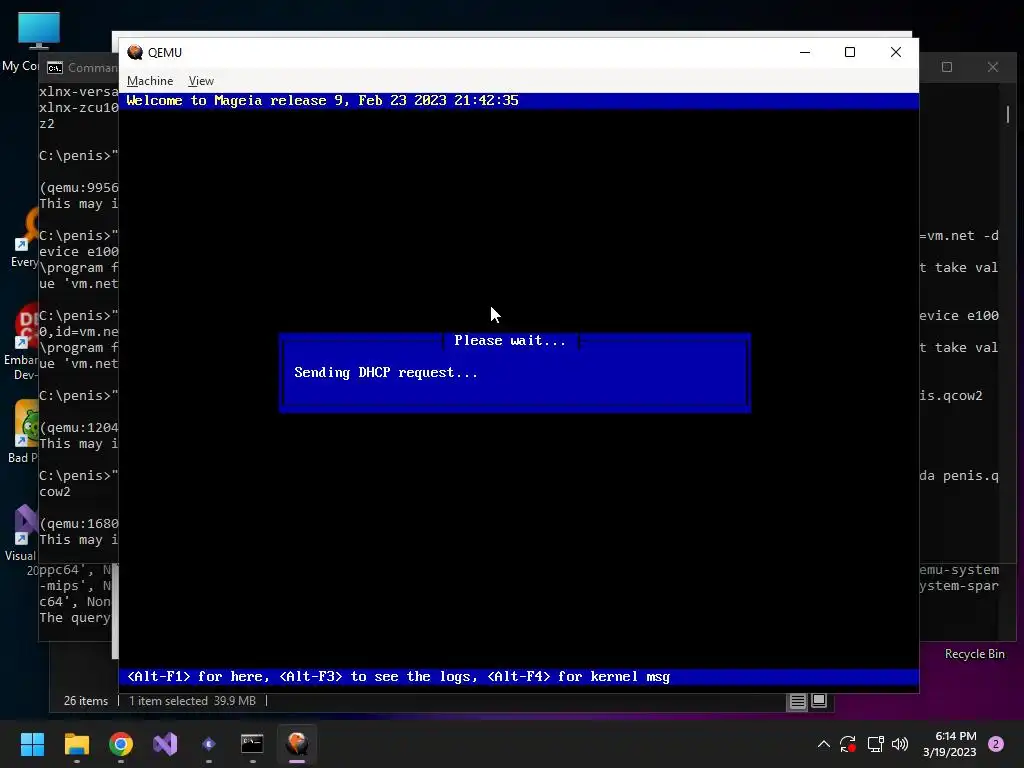
Task: Click the Alt-F1 help line at bottom
Action: pyautogui.click(x=398, y=677)
